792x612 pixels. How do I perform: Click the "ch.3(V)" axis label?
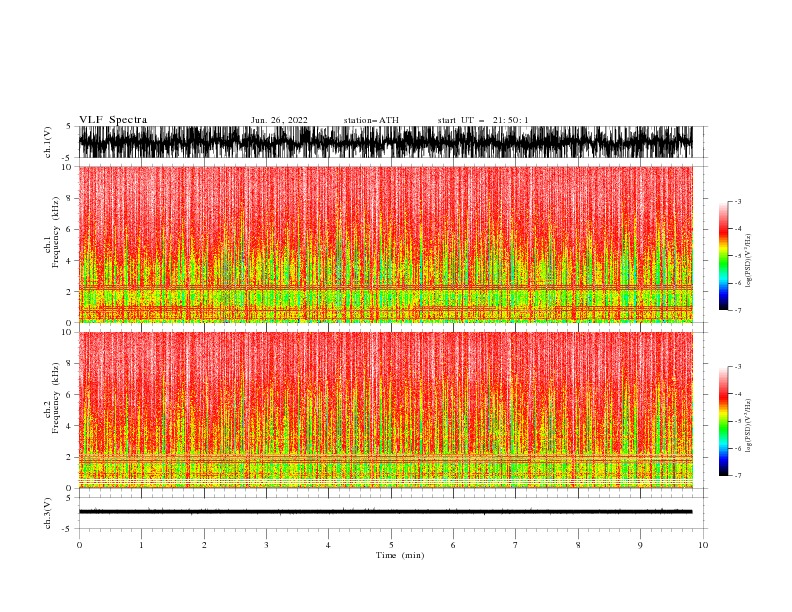(x=48, y=513)
